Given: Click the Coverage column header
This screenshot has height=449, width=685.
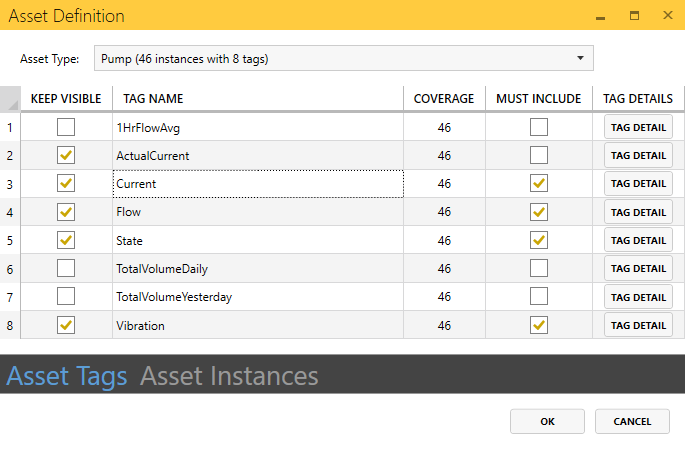Looking at the screenshot, I should 444,98.
